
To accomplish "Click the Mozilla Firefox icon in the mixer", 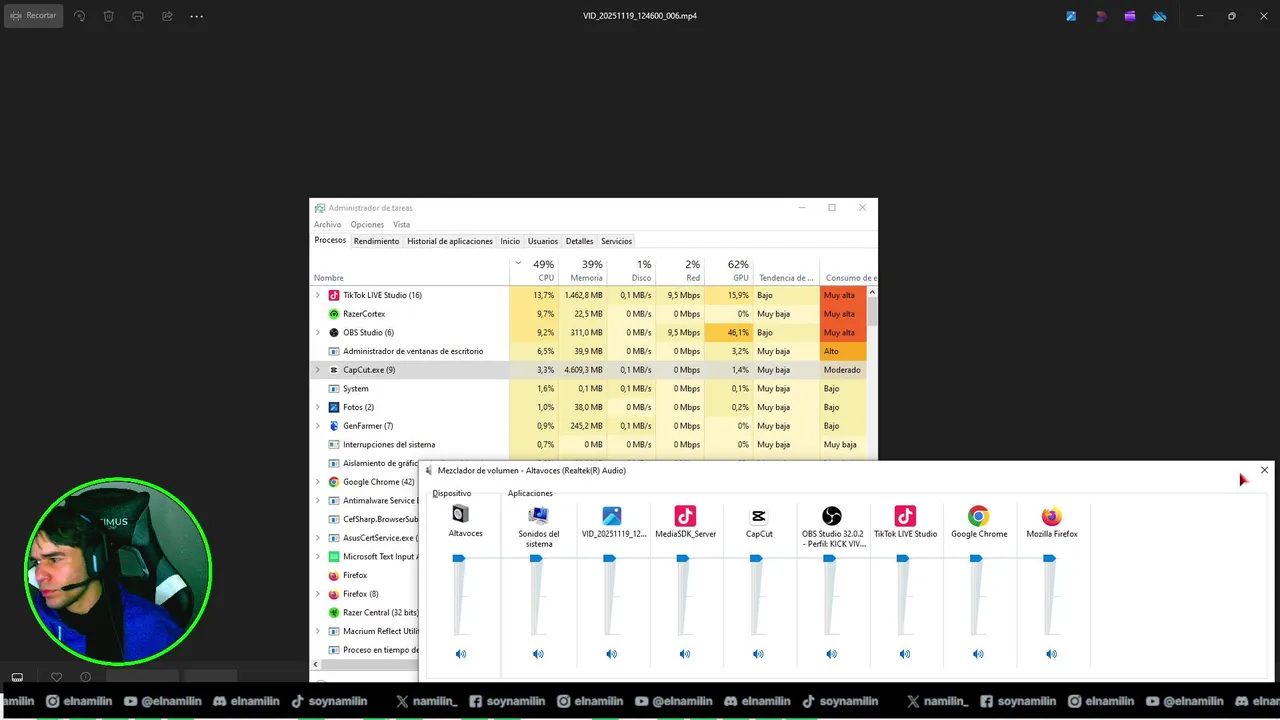I will pyautogui.click(x=1051, y=516).
